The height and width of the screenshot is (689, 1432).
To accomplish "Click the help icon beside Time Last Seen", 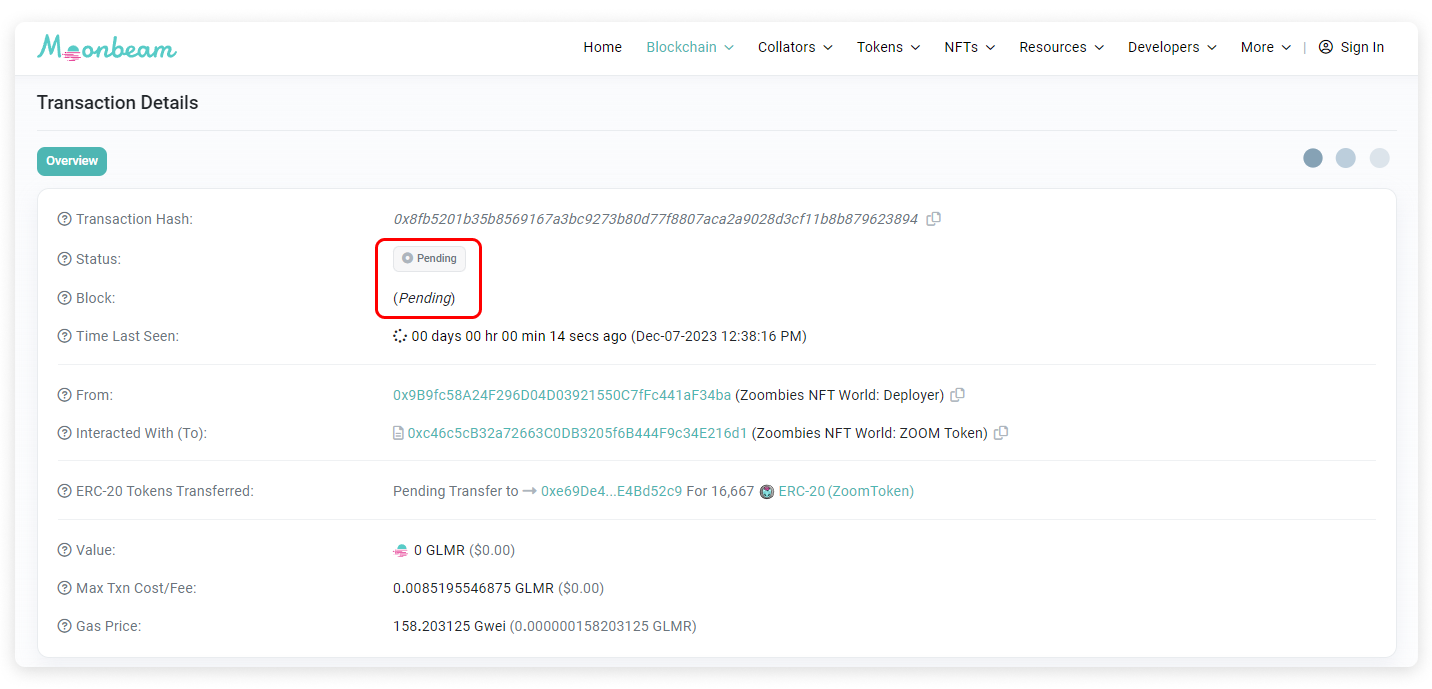I will [x=65, y=336].
